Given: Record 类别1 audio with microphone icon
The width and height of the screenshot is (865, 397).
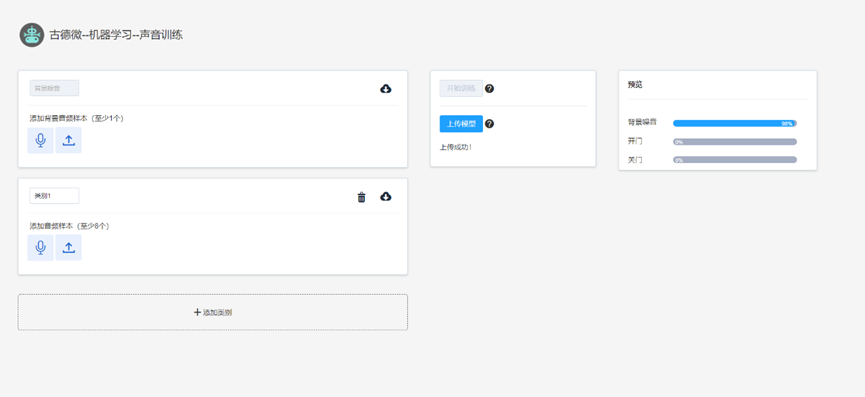Looking at the screenshot, I should pos(41,248).
